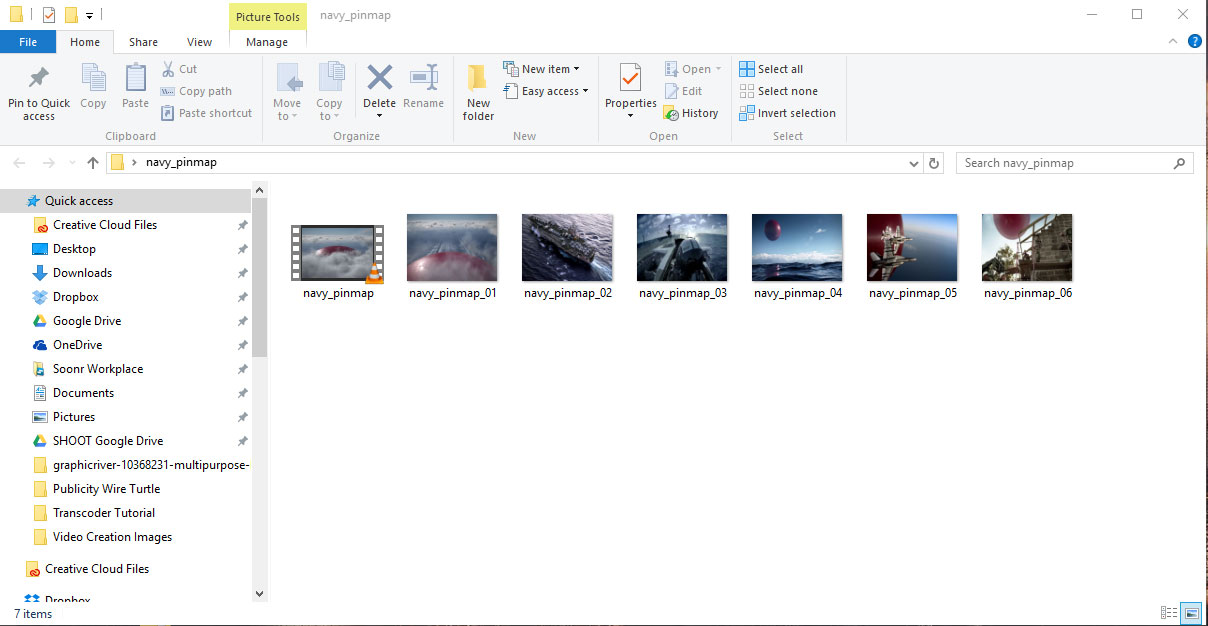Switch to the Share tab
The width and height of the screenshot is (1208, 626).
(143, 42)
